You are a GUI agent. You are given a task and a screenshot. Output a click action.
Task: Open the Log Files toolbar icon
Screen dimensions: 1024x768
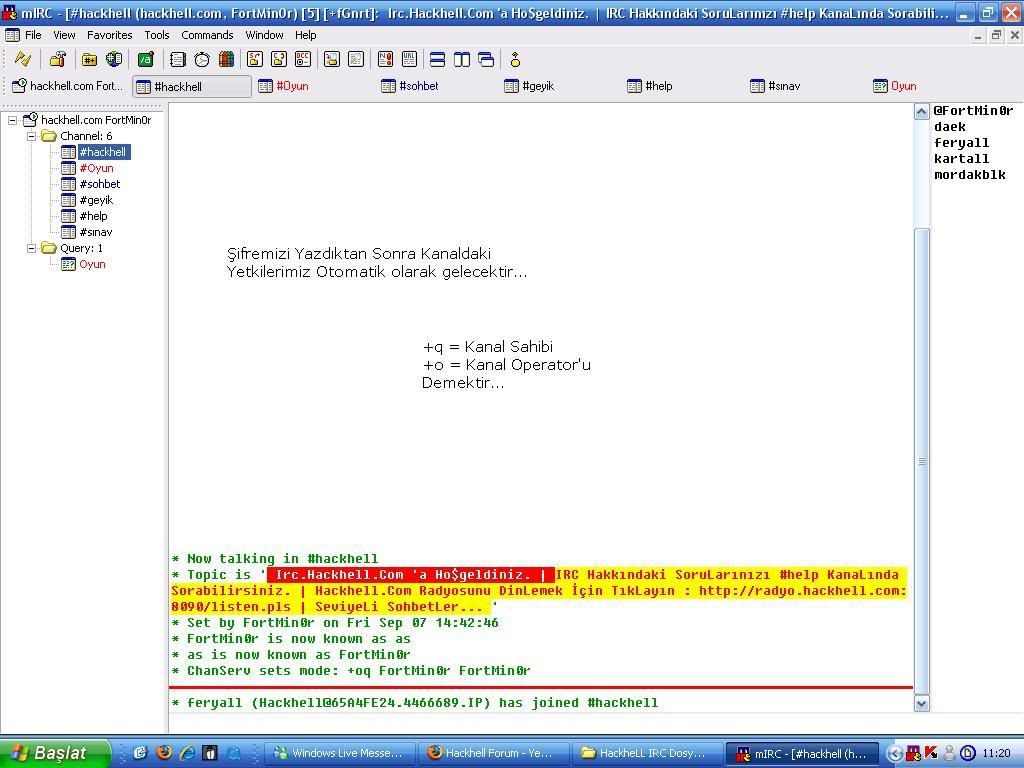coord(356,60)
